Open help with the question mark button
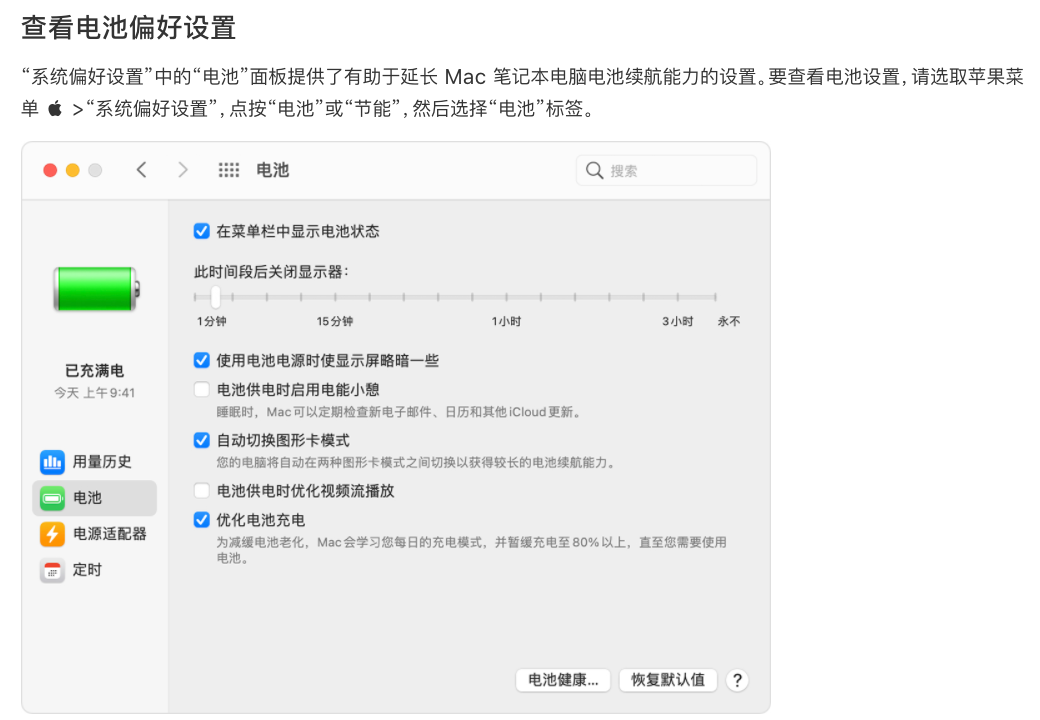This screenshot has height=720, width=1040. (737, 680)
